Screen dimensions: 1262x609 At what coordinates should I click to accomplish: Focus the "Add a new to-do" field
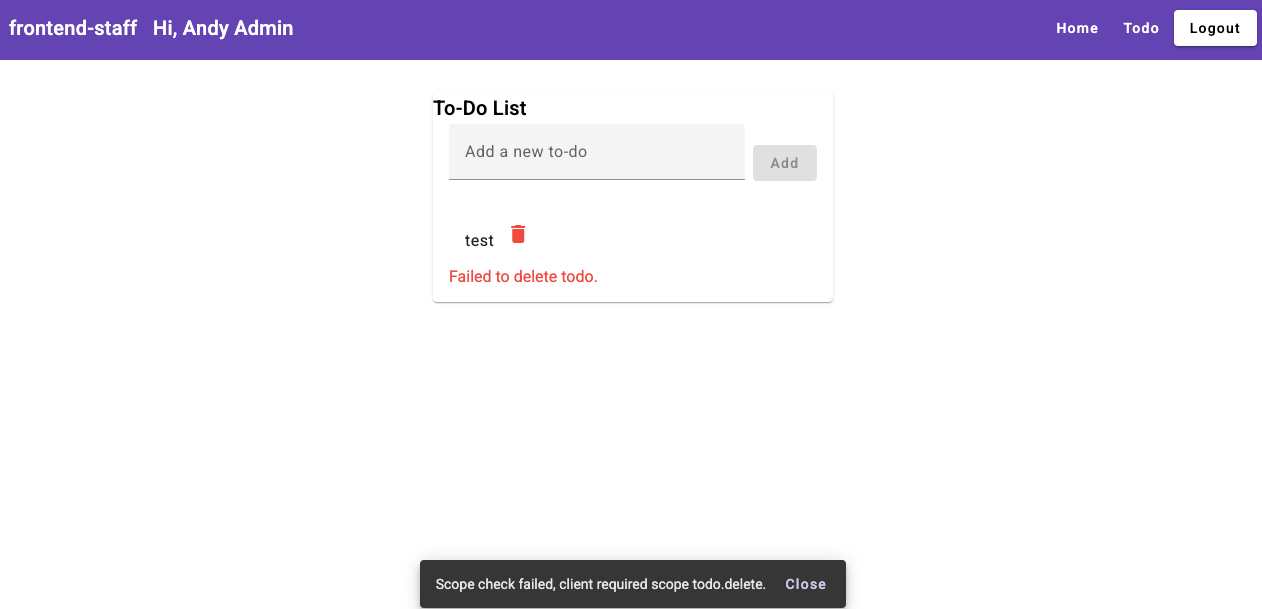pyautogui.click(x=597, y=152)
